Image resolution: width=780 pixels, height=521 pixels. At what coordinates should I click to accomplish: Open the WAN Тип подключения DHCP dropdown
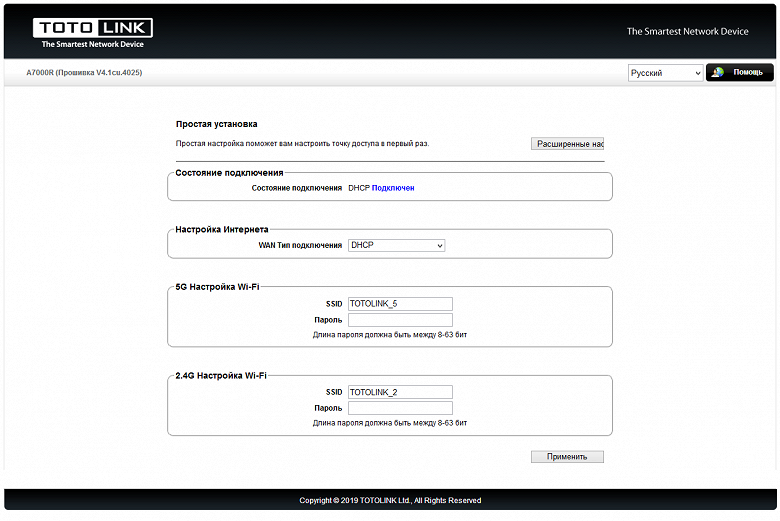(x=396, y=245)
